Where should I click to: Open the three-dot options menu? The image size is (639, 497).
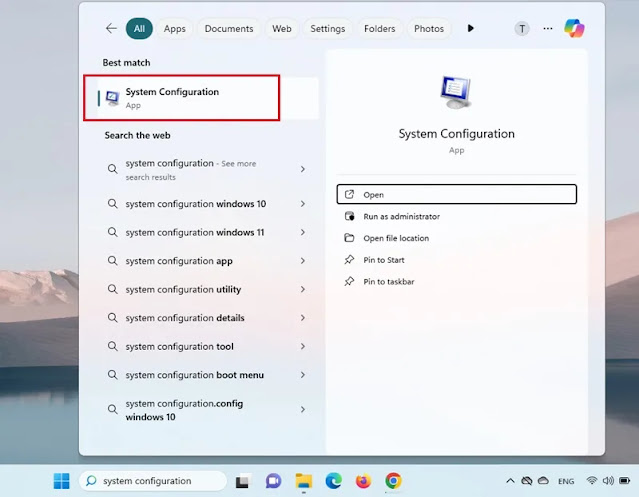548,29
